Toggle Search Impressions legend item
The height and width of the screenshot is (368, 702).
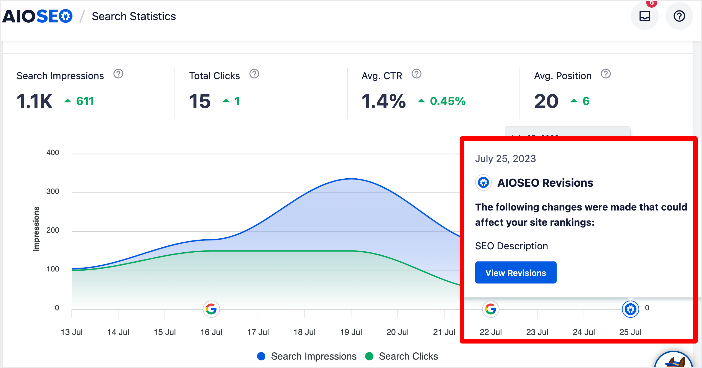307,356
